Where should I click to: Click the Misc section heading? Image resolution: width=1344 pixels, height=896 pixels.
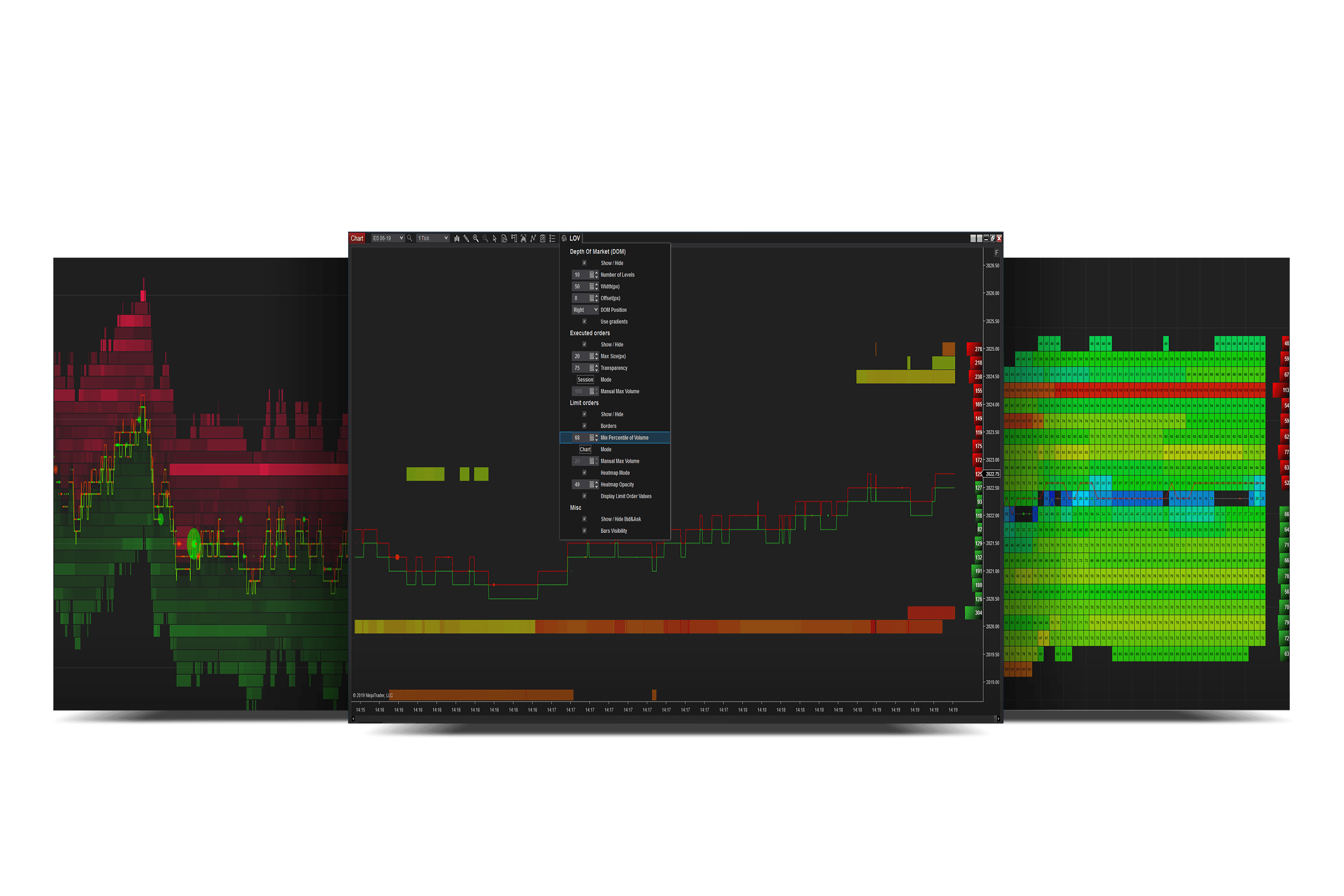575,508
